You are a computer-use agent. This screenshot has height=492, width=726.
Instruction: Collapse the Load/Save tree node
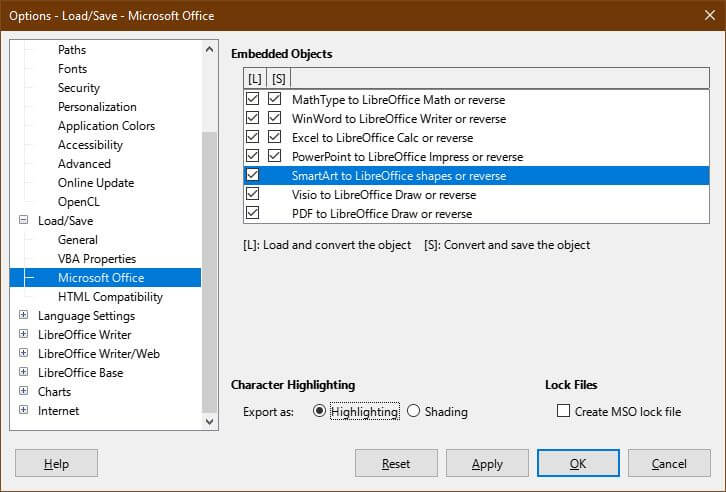point(24,221)
